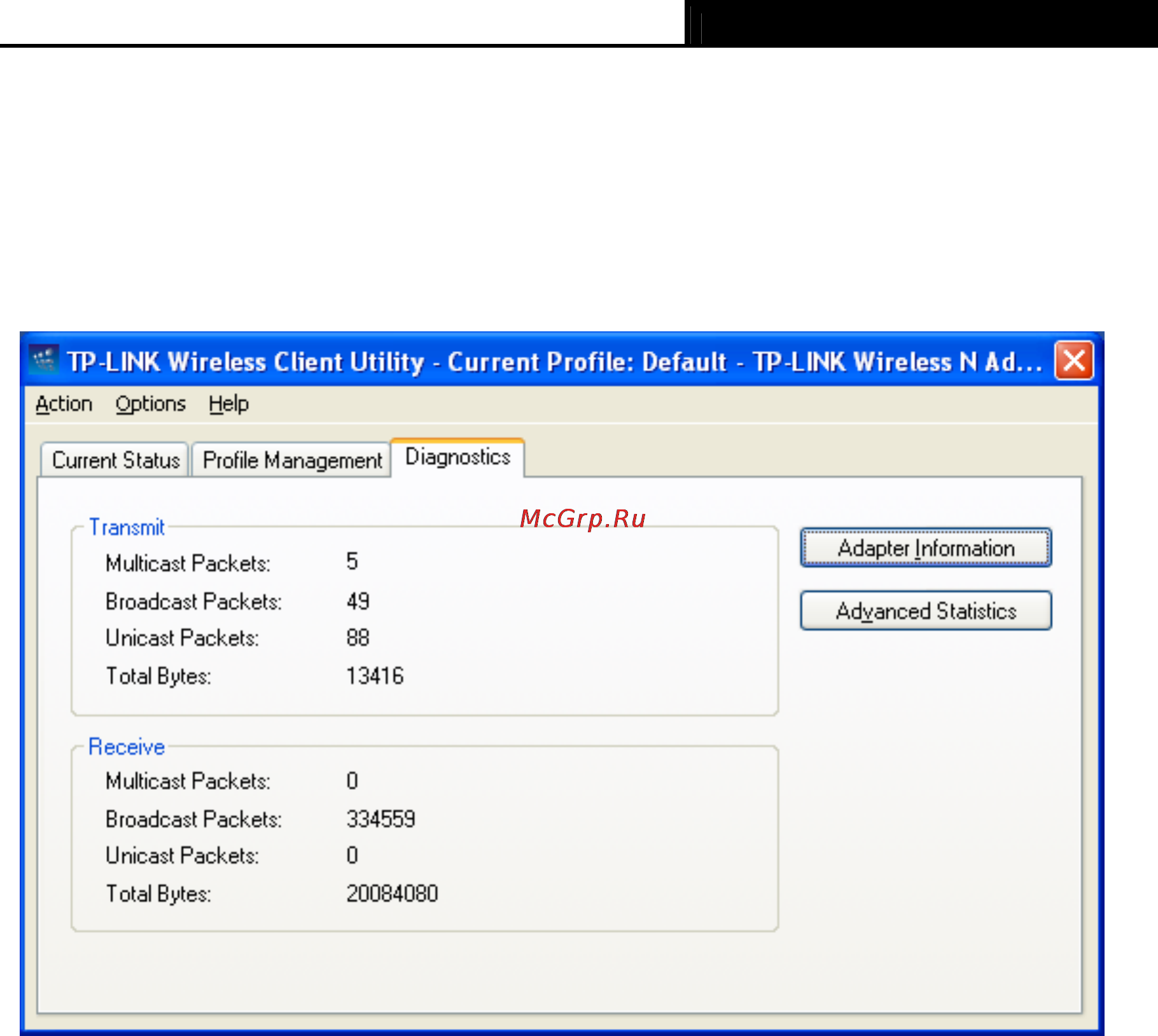Click the Receive Broadcast Packets label

pos(193,819)
